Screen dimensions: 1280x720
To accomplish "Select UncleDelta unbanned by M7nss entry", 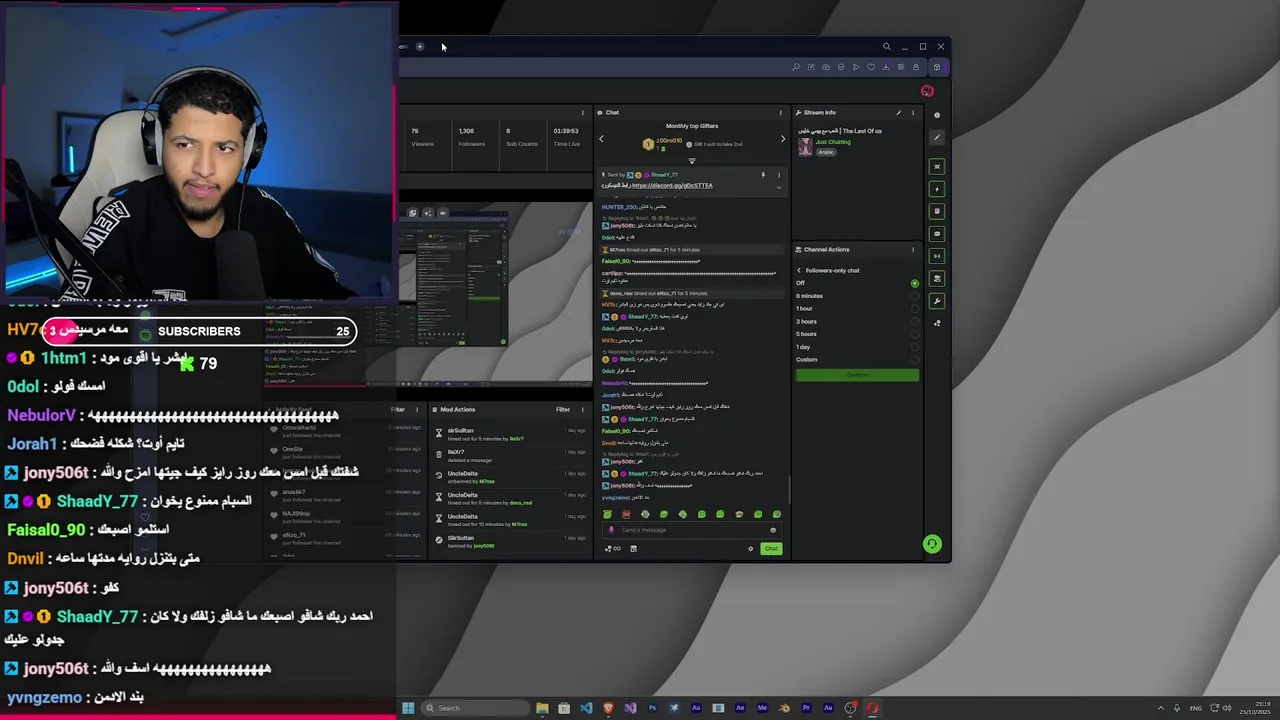I will pos(512,478).
